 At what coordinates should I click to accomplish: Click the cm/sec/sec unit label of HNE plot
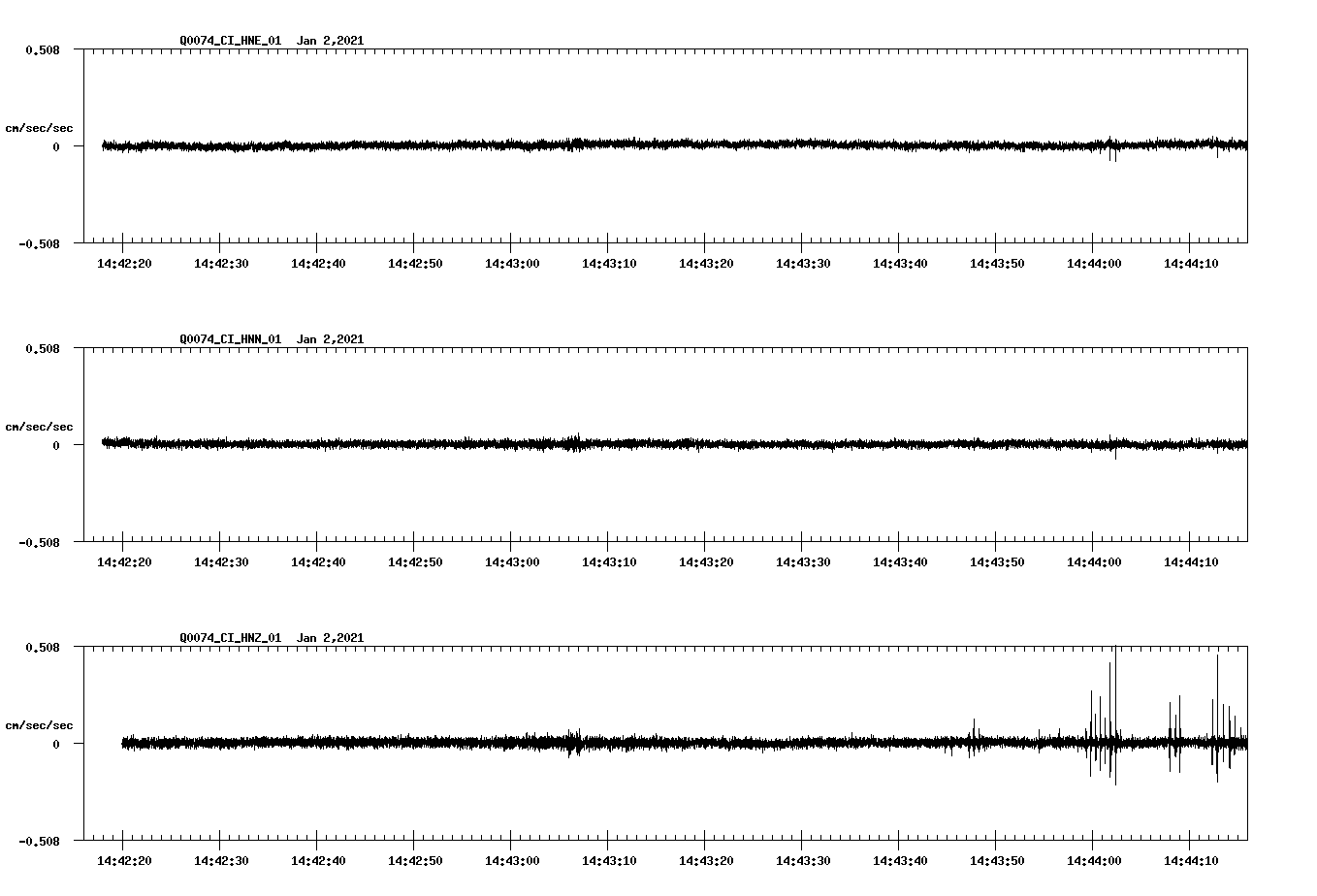point(40,127)
